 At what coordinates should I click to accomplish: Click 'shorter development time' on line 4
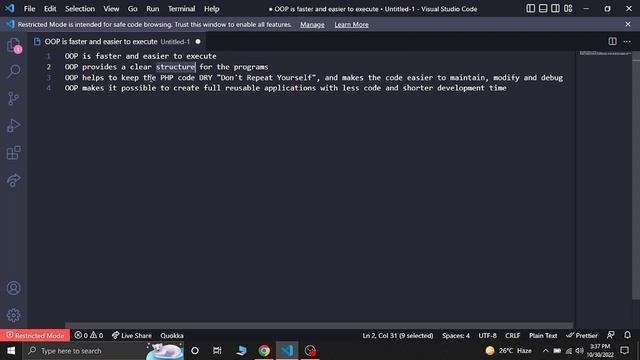tap(454, 88)
